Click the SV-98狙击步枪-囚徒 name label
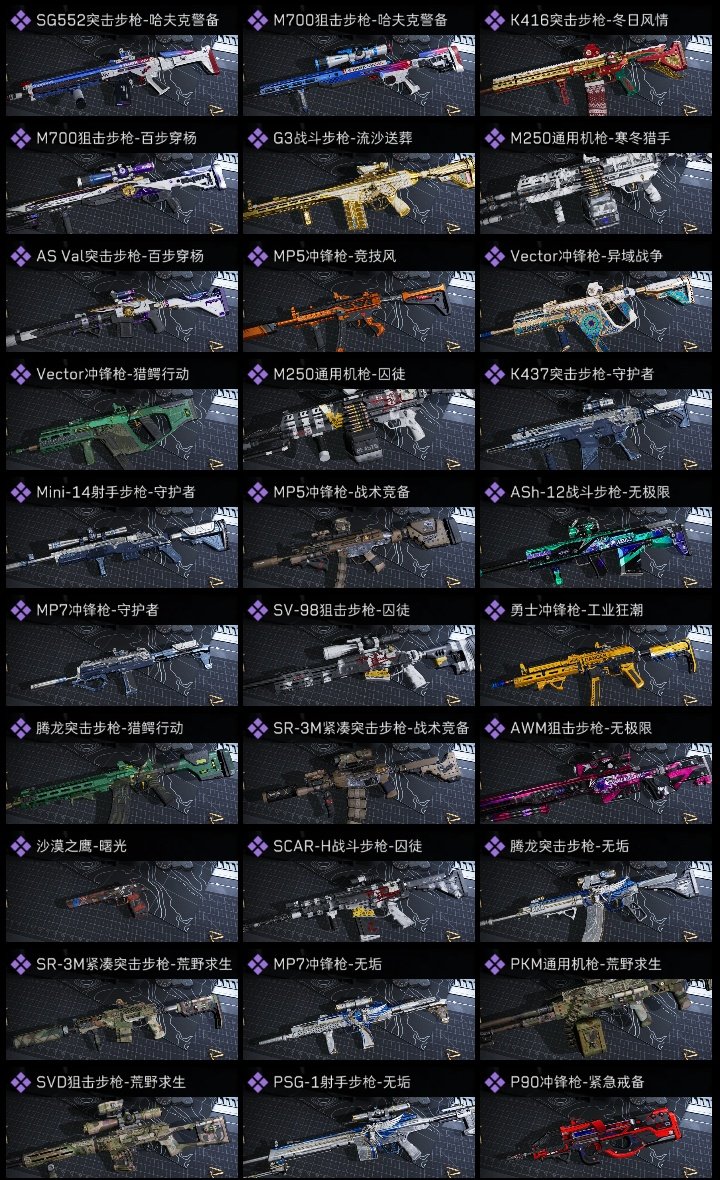Screen dimensions: 720x1180 coord(342,610)
